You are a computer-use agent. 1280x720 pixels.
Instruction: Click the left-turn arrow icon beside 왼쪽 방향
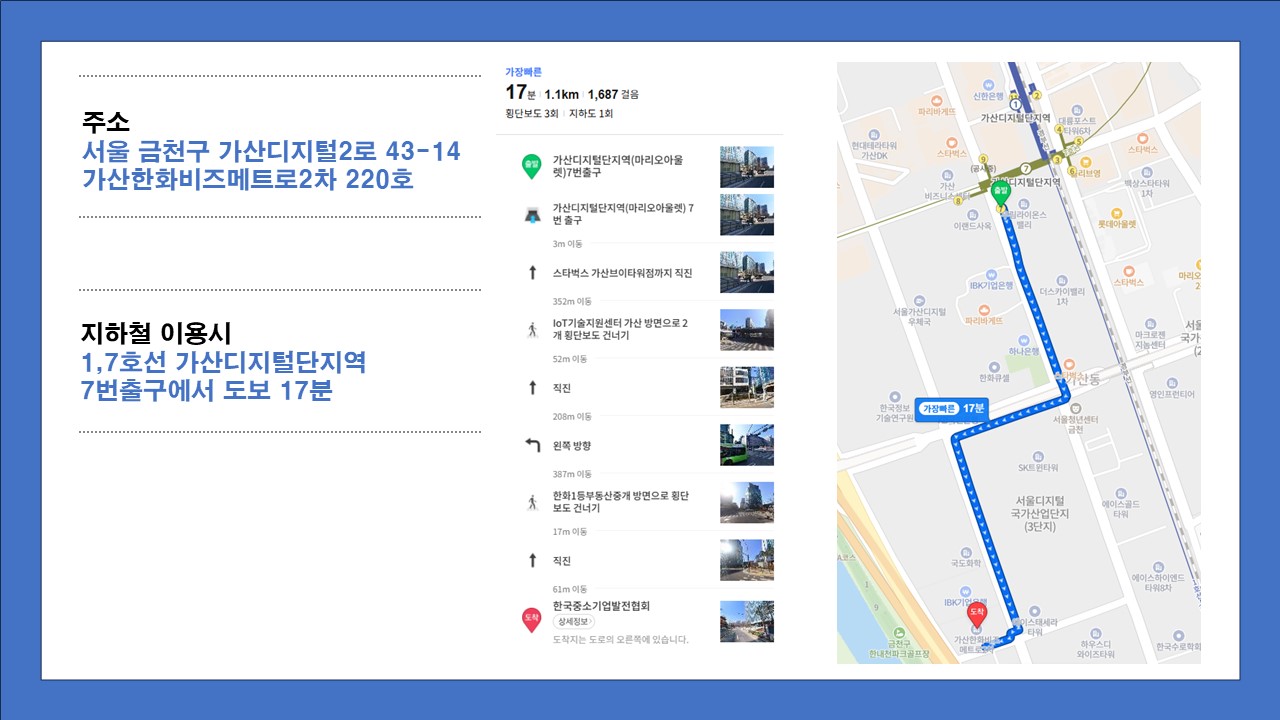(532, 445)
